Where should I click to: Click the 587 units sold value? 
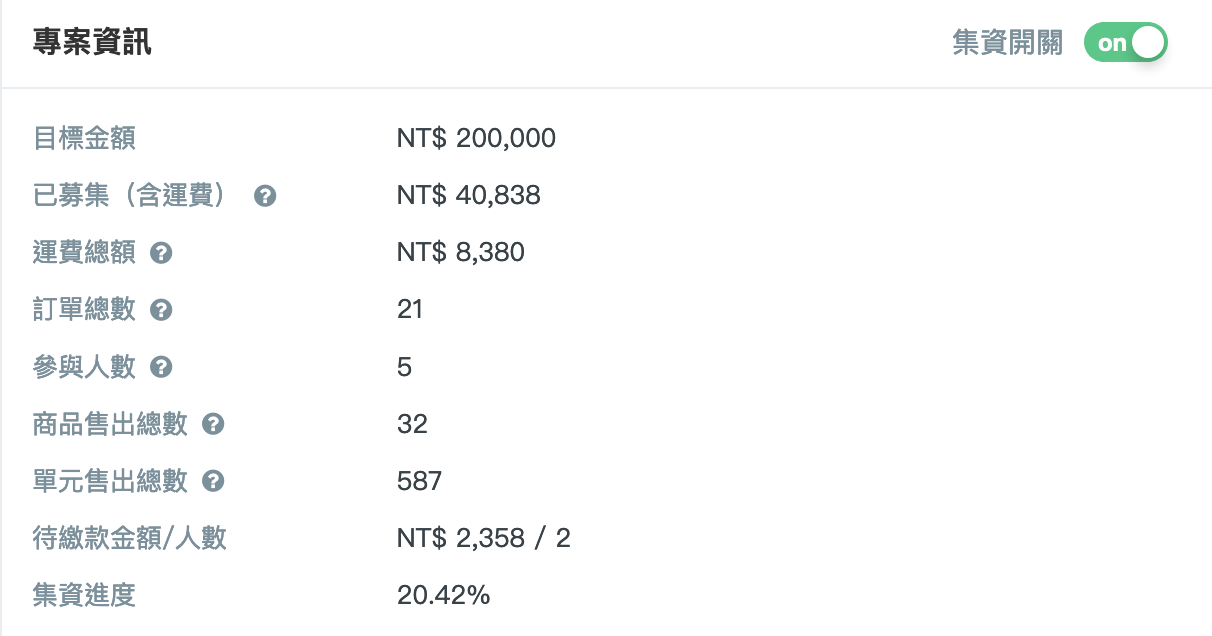point(419,482)
